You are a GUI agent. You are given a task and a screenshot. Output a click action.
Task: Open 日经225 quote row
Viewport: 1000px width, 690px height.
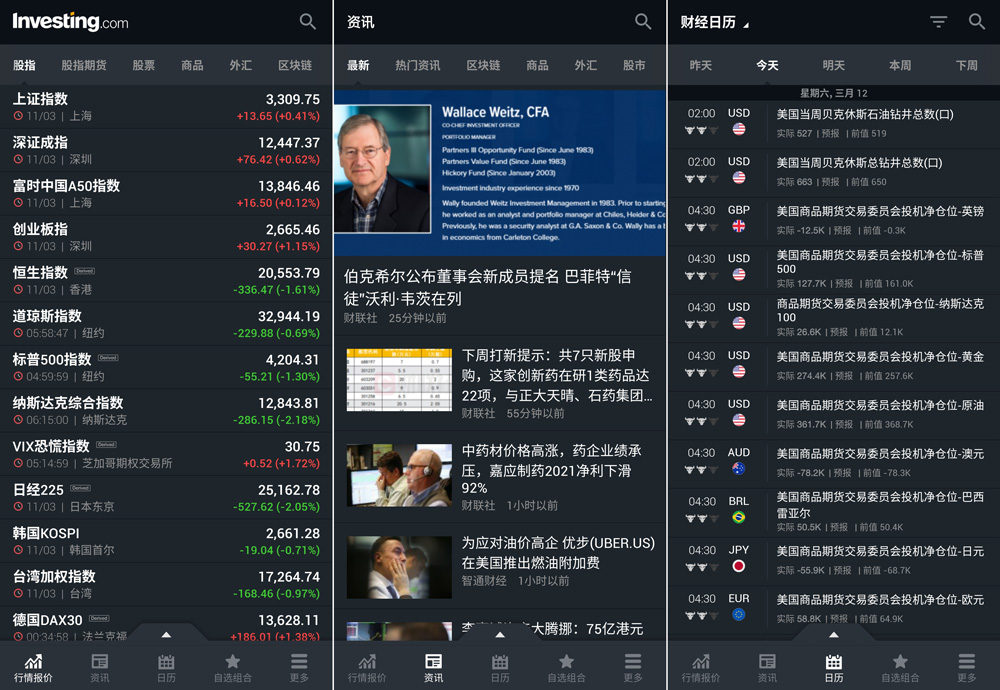pyautogui.click(x=166, y=497)
